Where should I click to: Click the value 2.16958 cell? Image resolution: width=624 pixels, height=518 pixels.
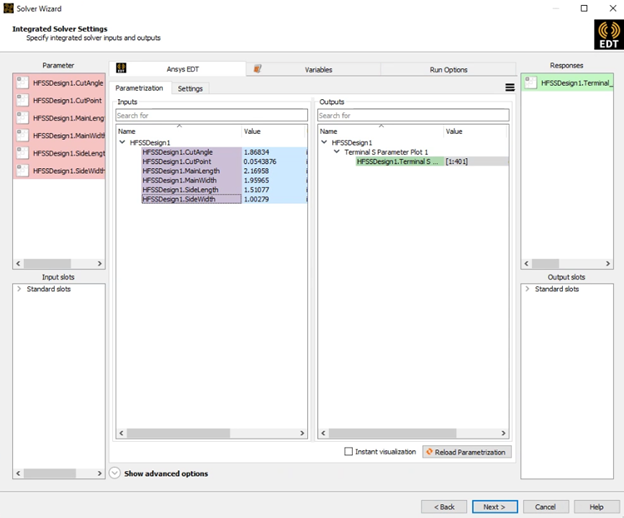[274, 171]
